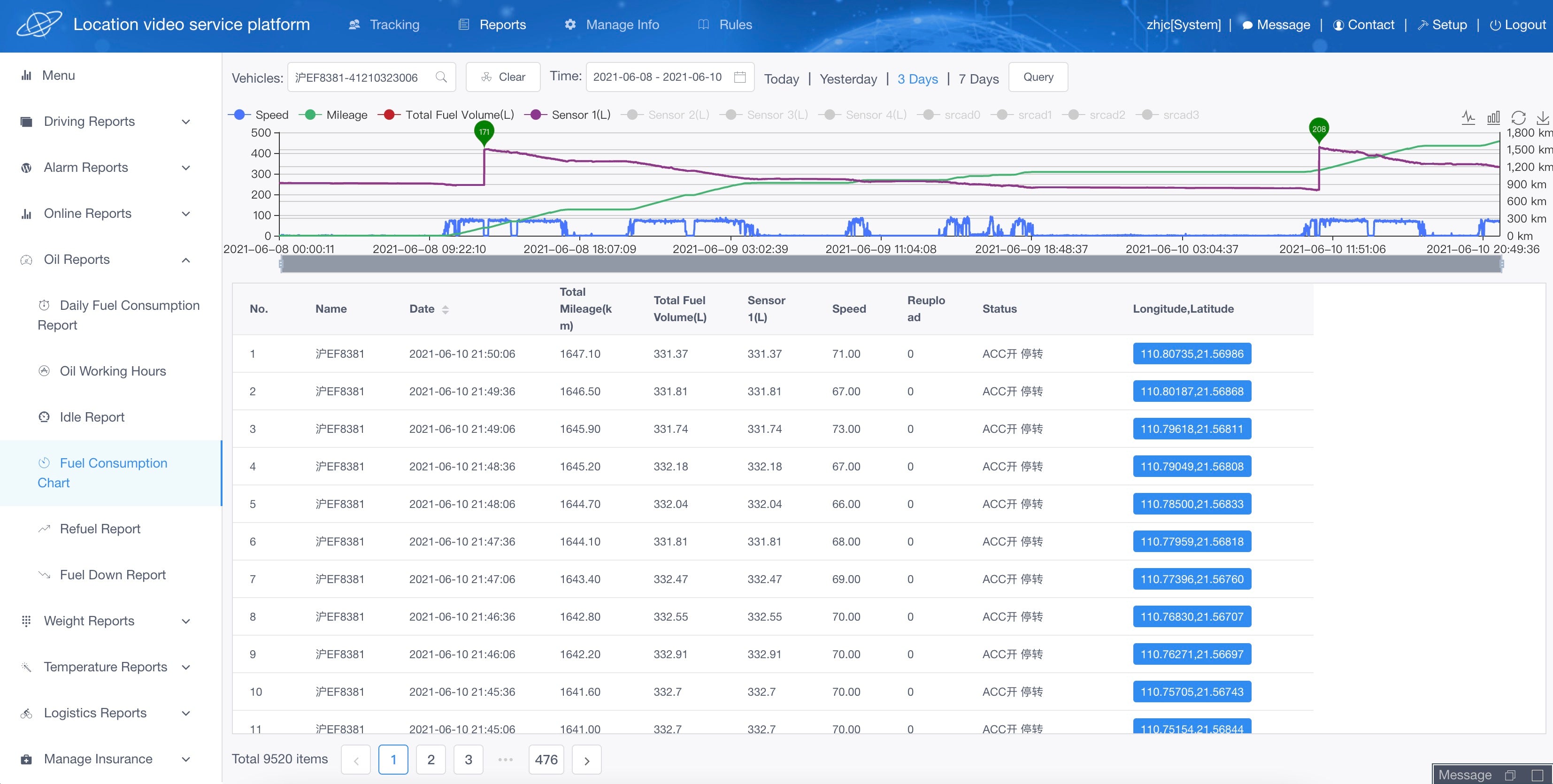Open coordinates link 110.80735,21.56986

[x=1192, y=354]
